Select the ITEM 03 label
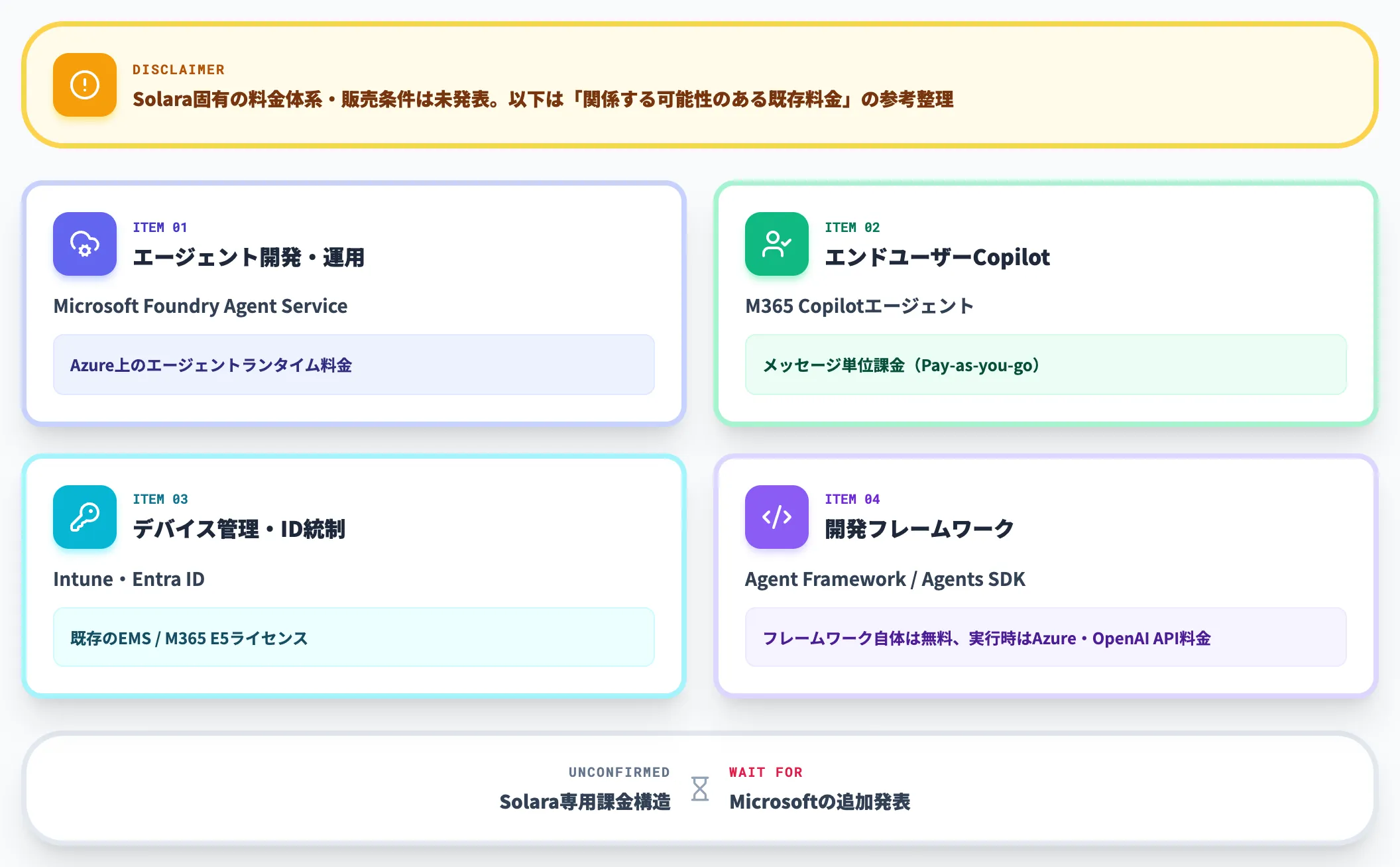Viewport: 1400px width, 867px height. click(x=160, y=499)
